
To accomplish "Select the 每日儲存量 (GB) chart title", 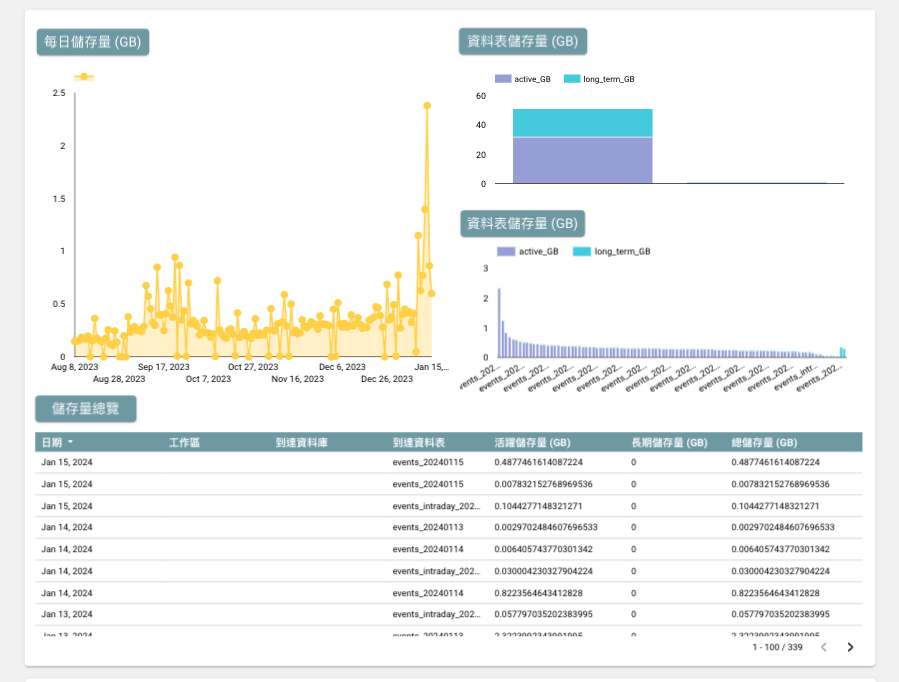I will 93,42.
